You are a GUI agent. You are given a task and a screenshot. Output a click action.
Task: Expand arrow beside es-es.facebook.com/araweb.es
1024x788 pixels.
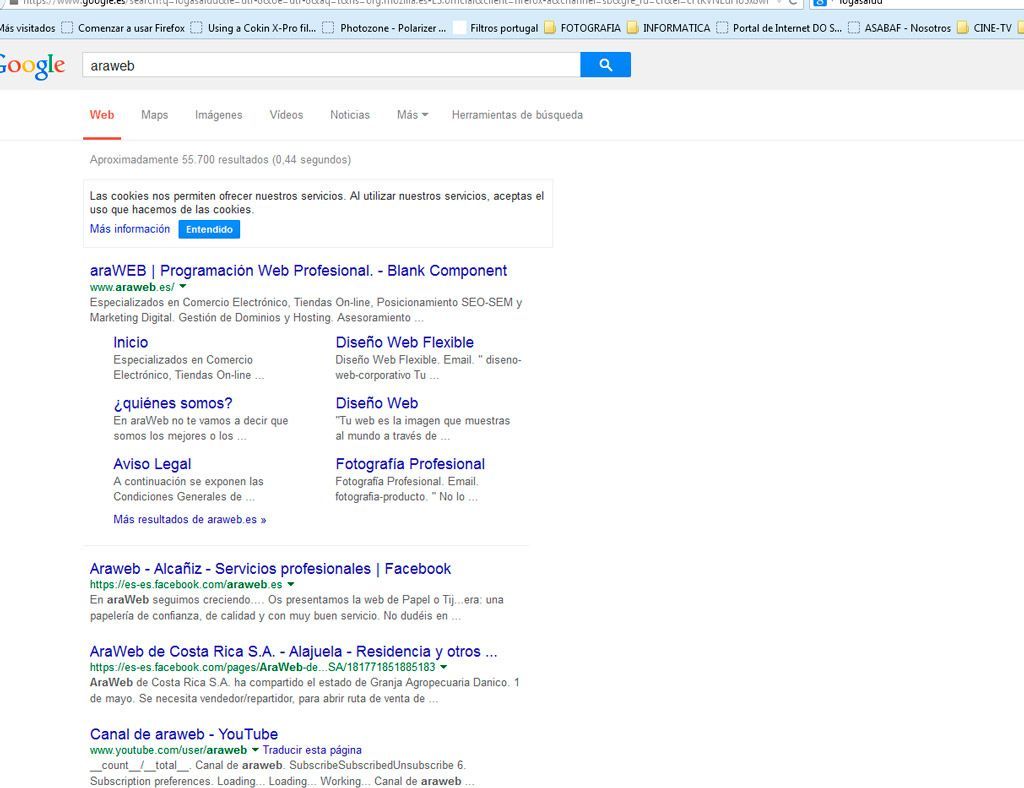pyautogui.click(x=291, y=584)
